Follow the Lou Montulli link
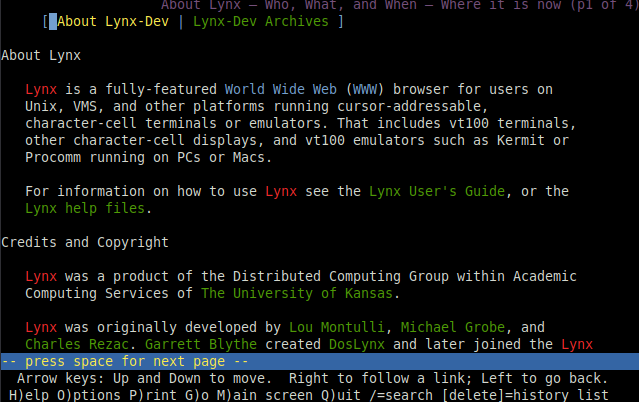The width and height of the screenshot is (639, 402). coord(337,327)
